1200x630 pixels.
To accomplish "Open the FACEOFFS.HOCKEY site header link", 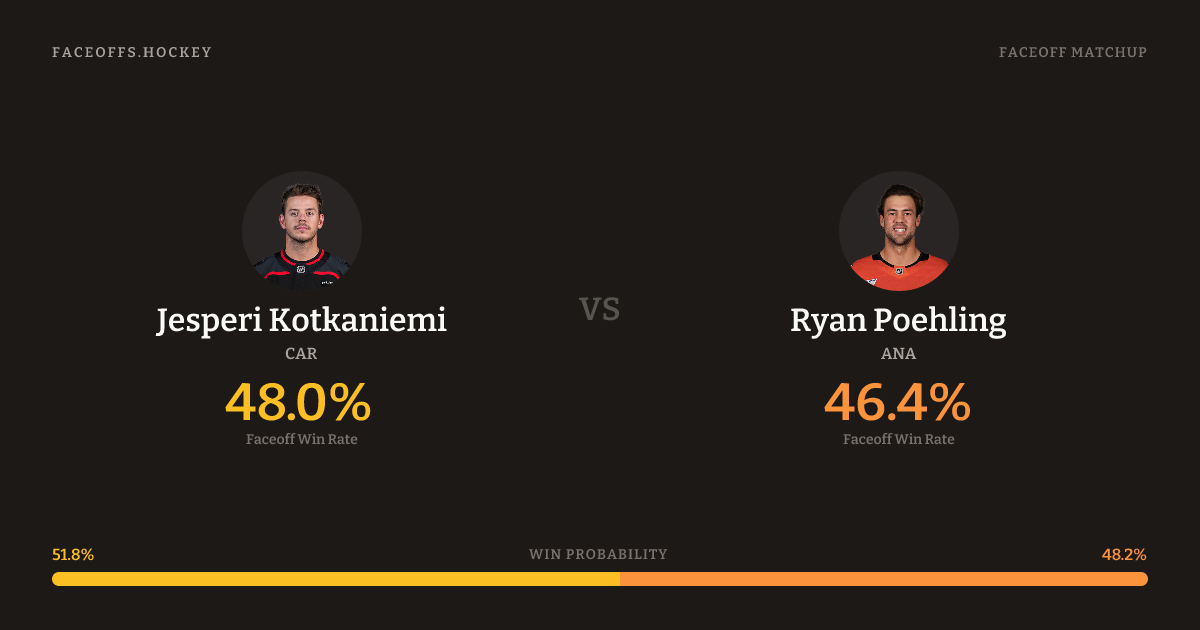I will tap(132, 52).
